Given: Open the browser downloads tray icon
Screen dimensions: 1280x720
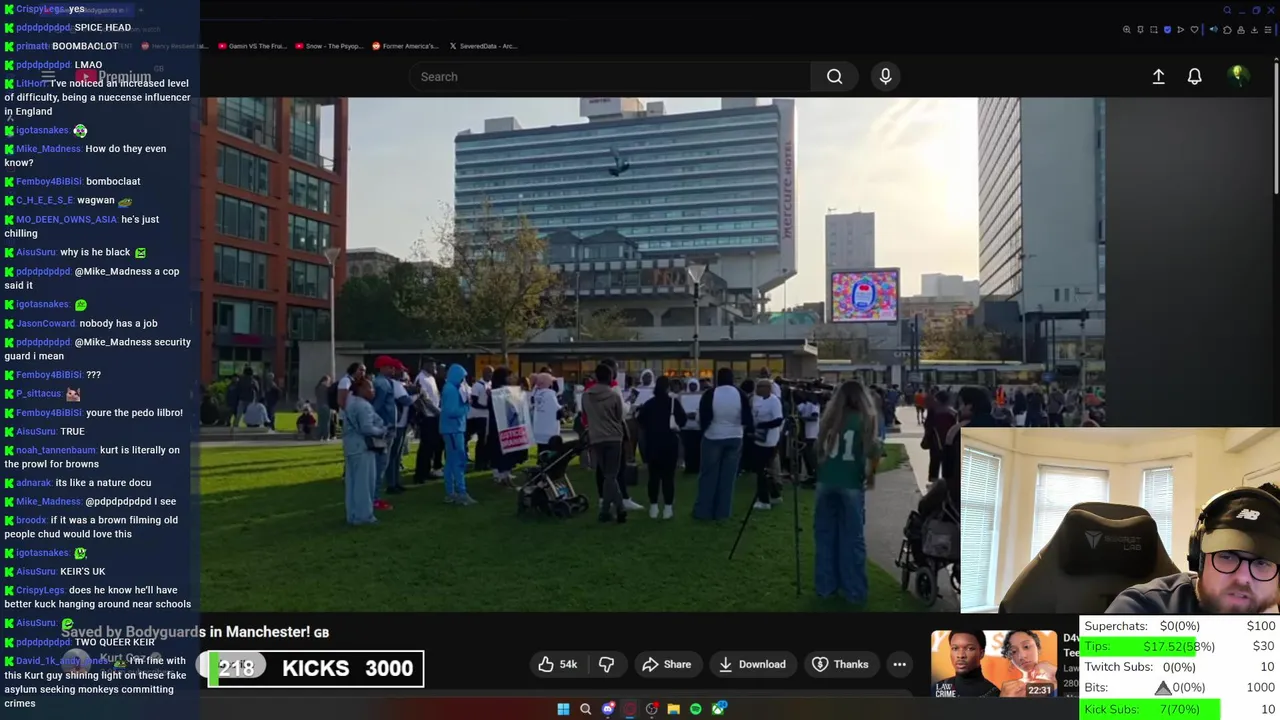Looking at the screenshot, I should tap(1254, 29).
